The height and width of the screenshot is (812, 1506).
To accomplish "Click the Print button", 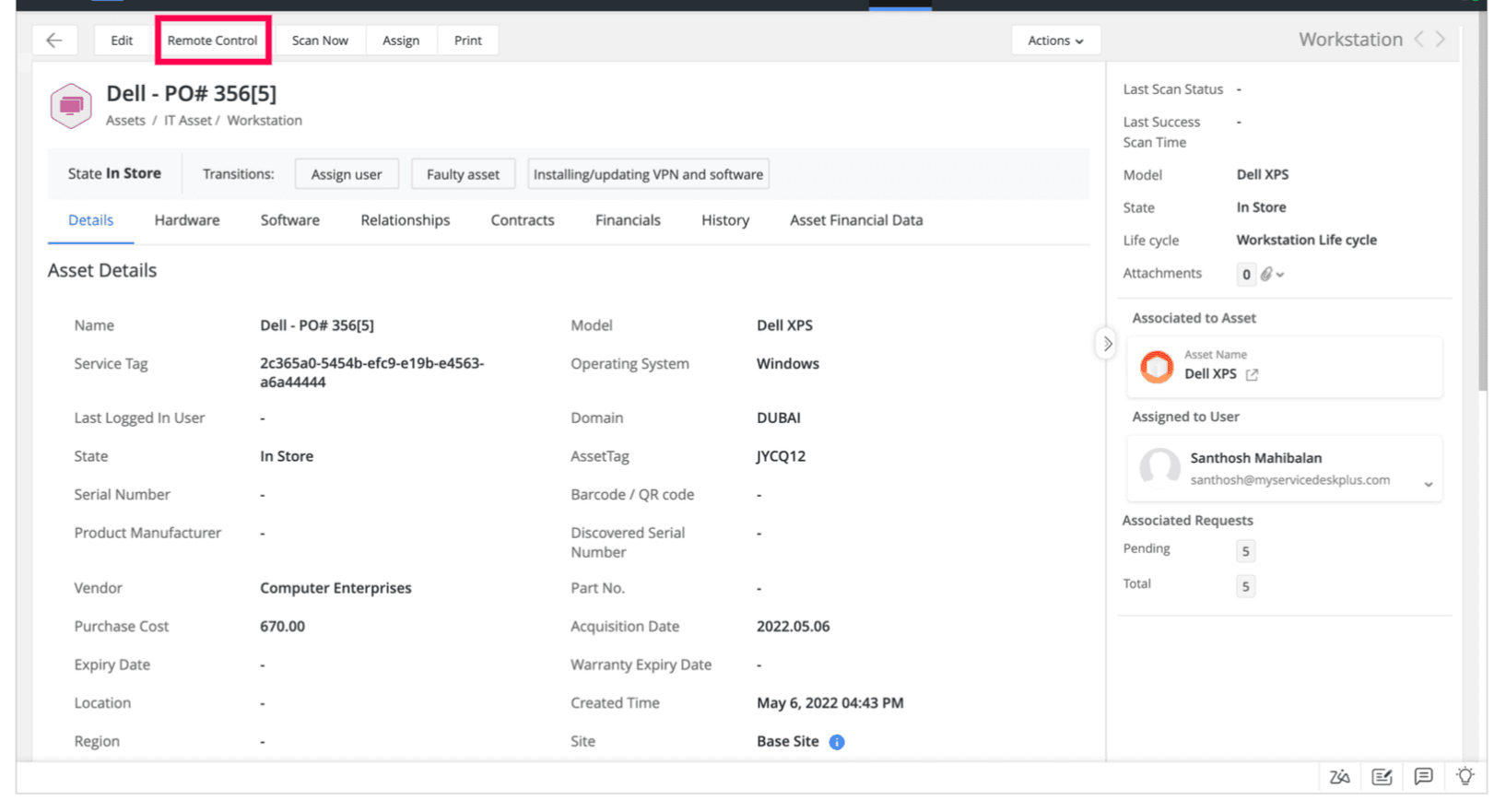I will point(468,41).
